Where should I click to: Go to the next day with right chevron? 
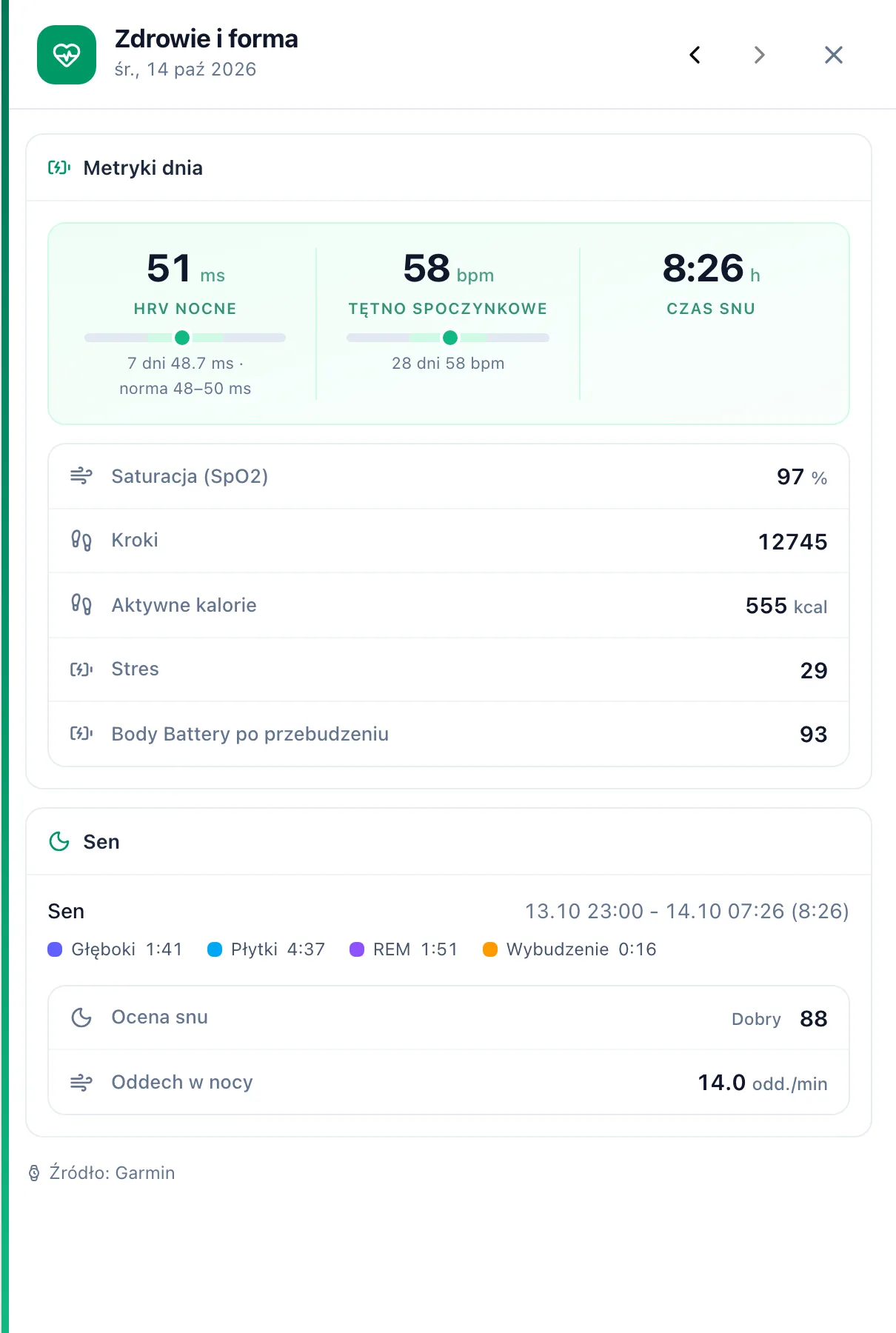tap(759, 55)
